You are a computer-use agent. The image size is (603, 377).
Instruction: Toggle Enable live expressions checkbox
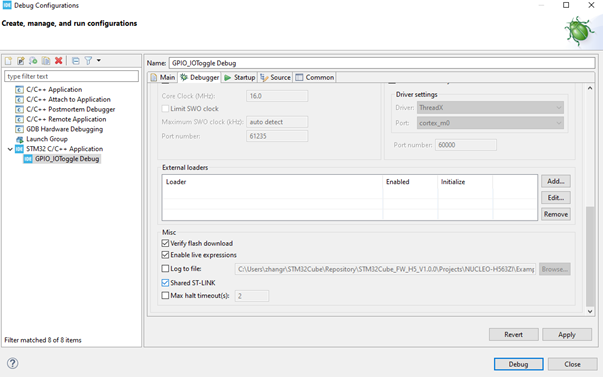(165, 255)
